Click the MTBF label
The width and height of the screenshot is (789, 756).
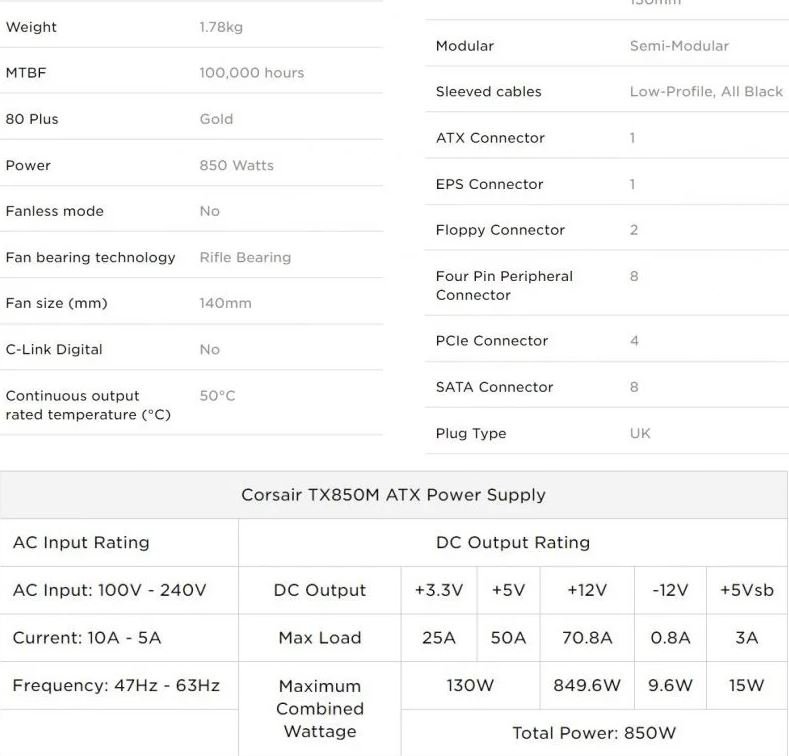26,73
